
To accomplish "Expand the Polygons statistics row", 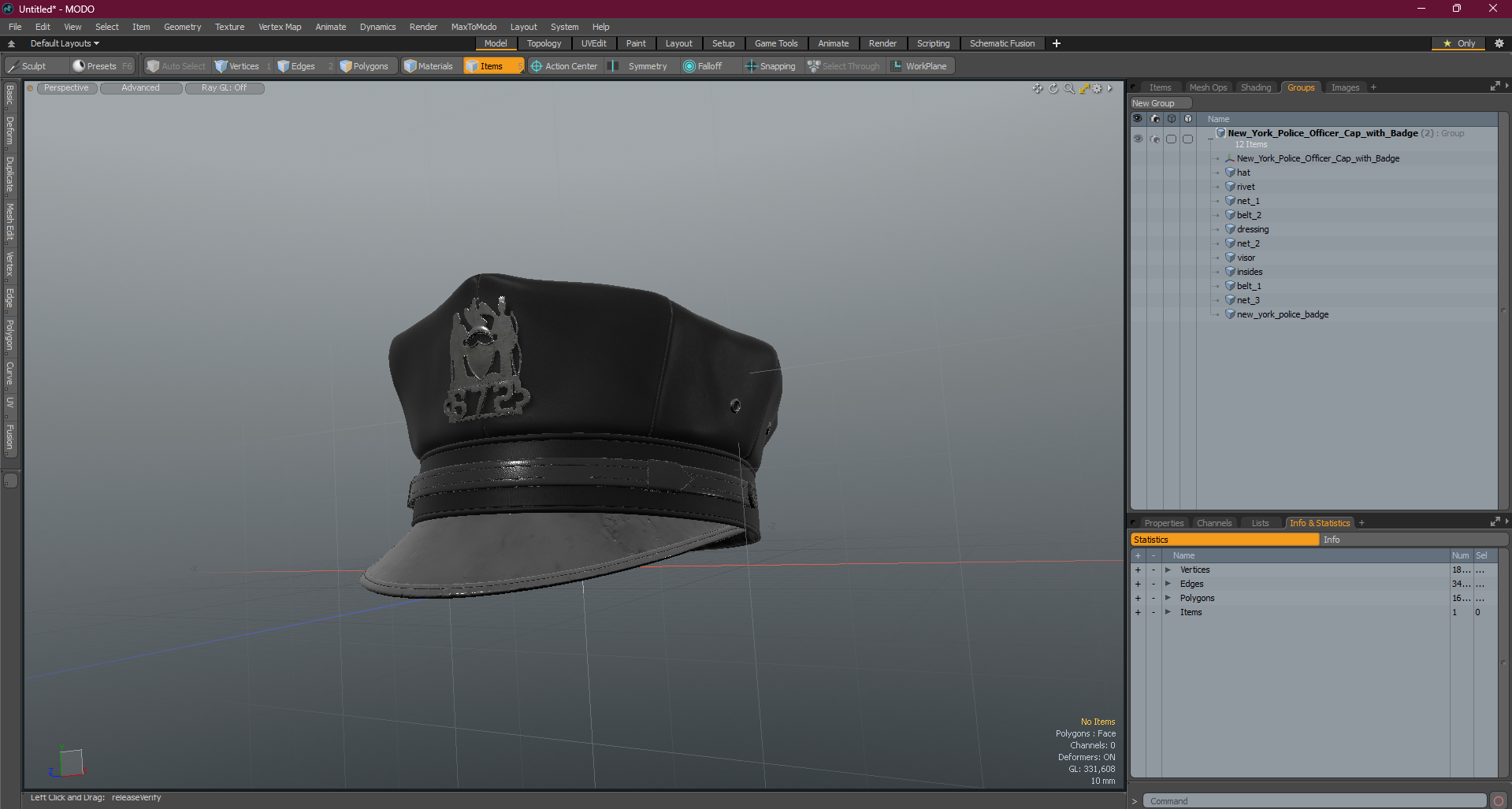I will (1168, 598).
